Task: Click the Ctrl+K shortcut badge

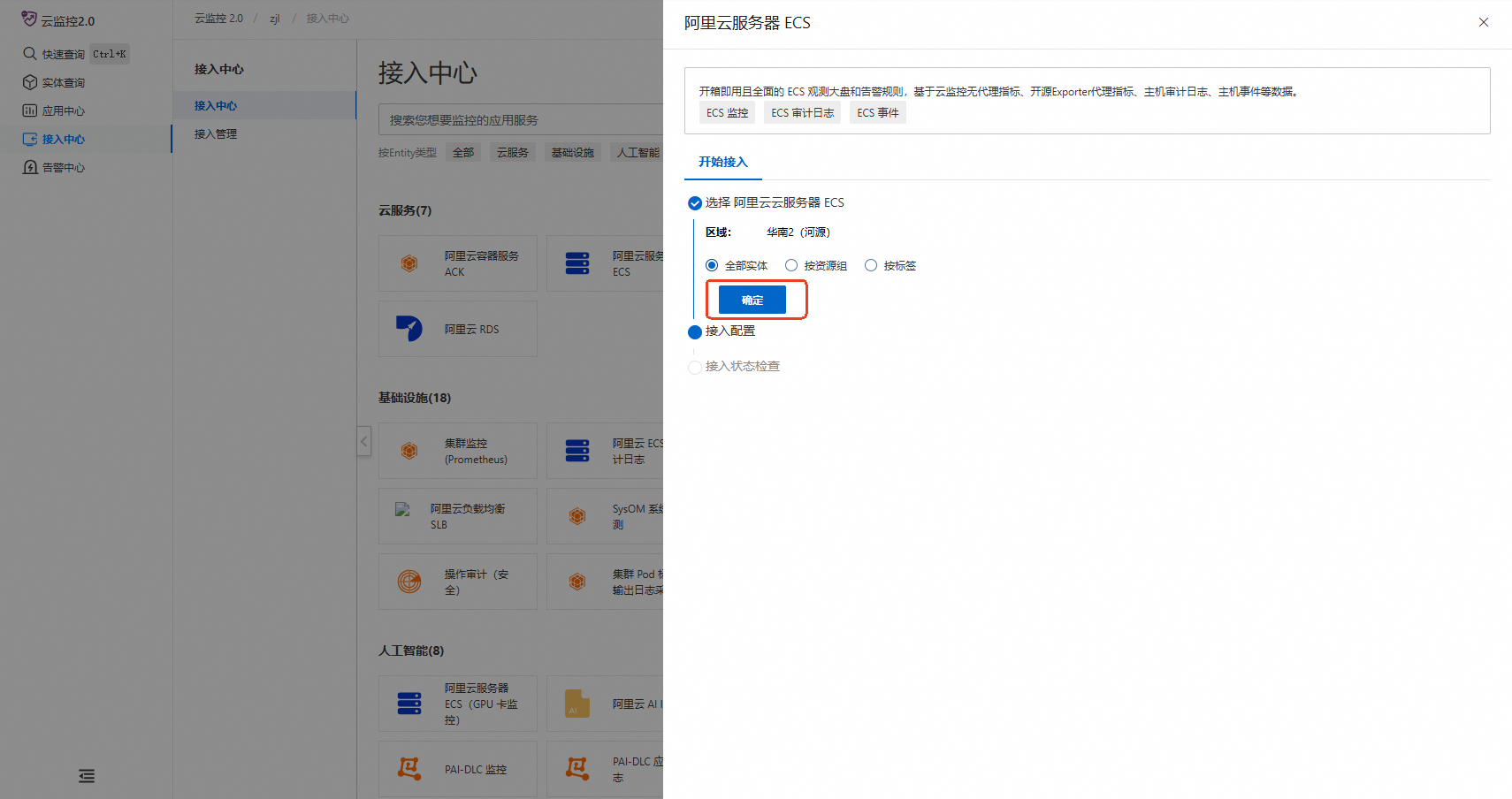Action: (x=110, y=54)
